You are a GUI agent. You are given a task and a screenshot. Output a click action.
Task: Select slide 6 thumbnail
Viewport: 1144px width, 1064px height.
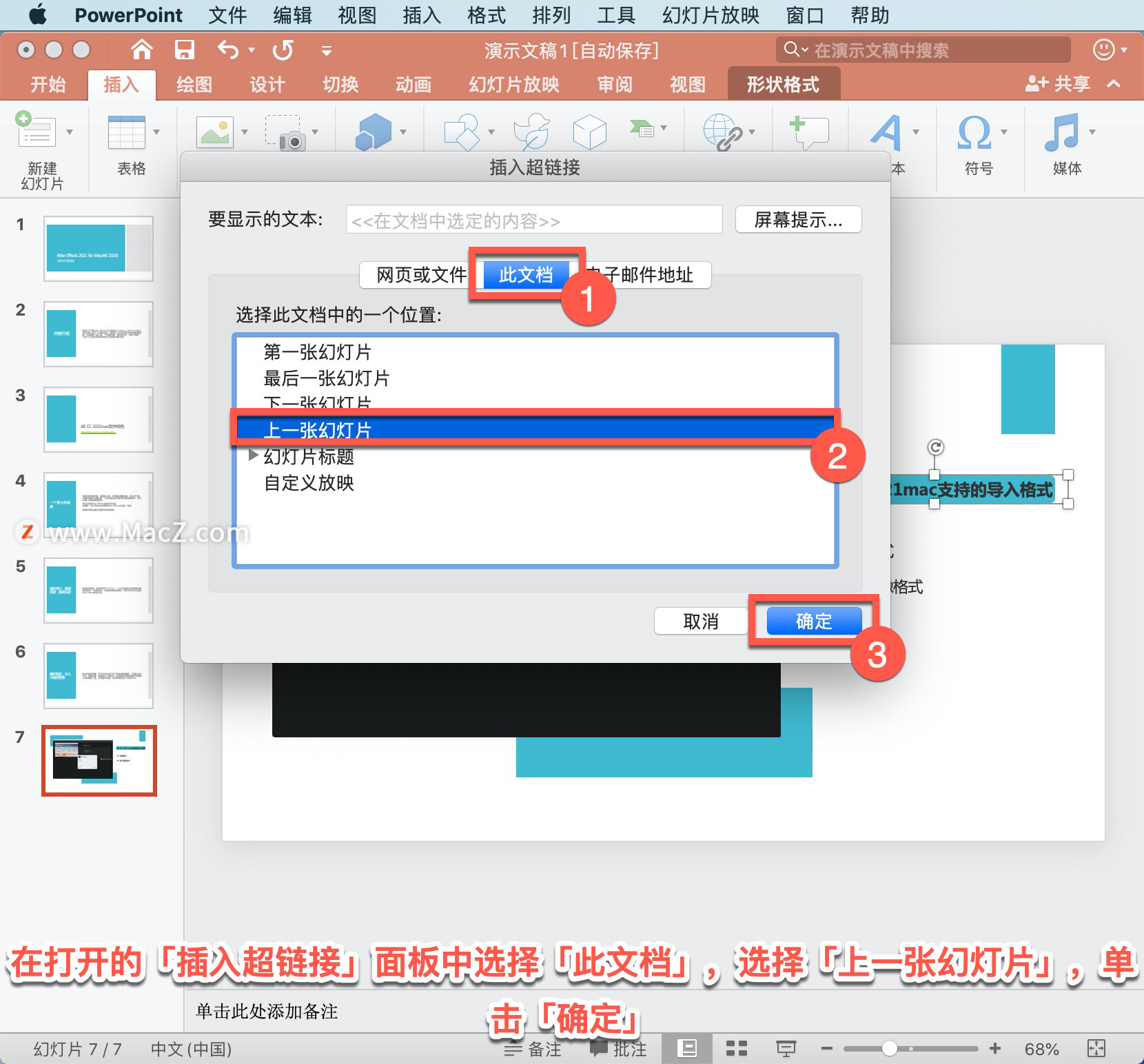(x=99, y=676)
